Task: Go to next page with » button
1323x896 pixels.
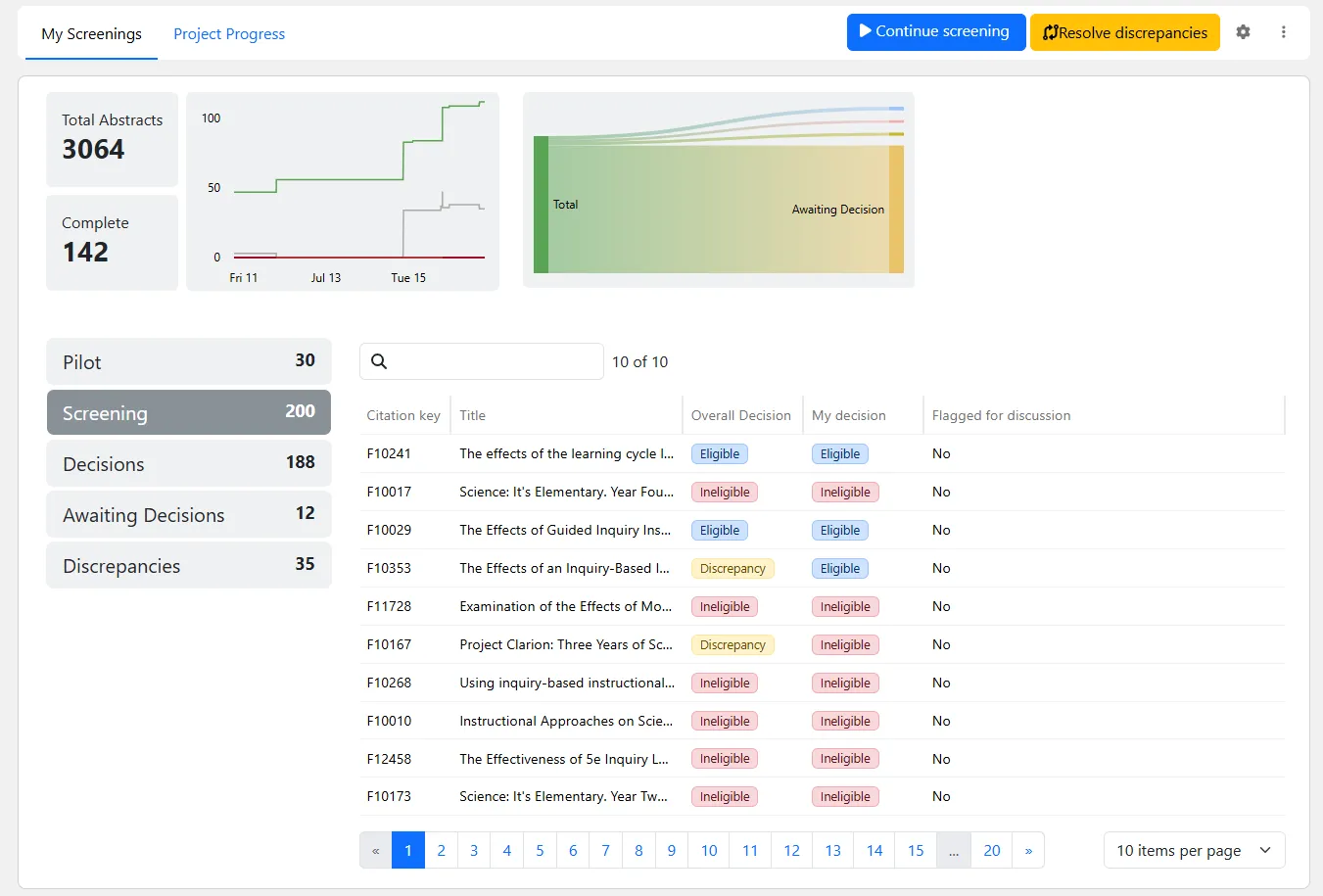Action: (x=1028, y=850)
